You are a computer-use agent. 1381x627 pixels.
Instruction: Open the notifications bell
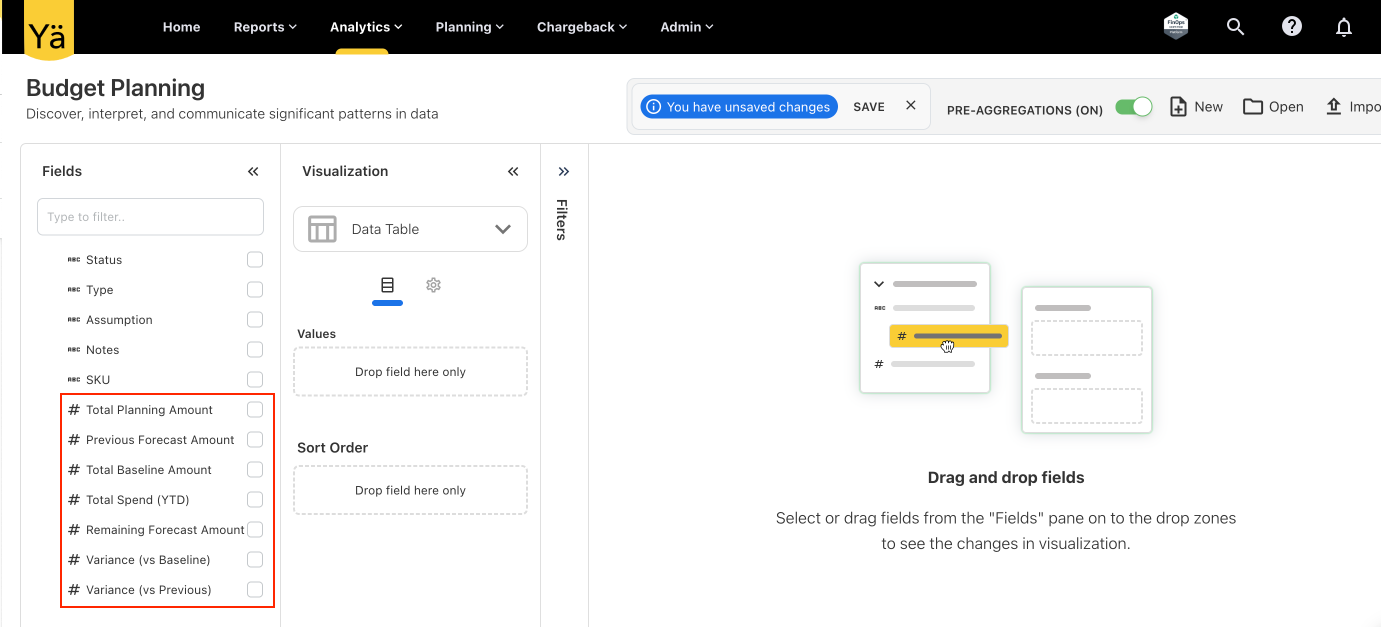point(1344,27)
